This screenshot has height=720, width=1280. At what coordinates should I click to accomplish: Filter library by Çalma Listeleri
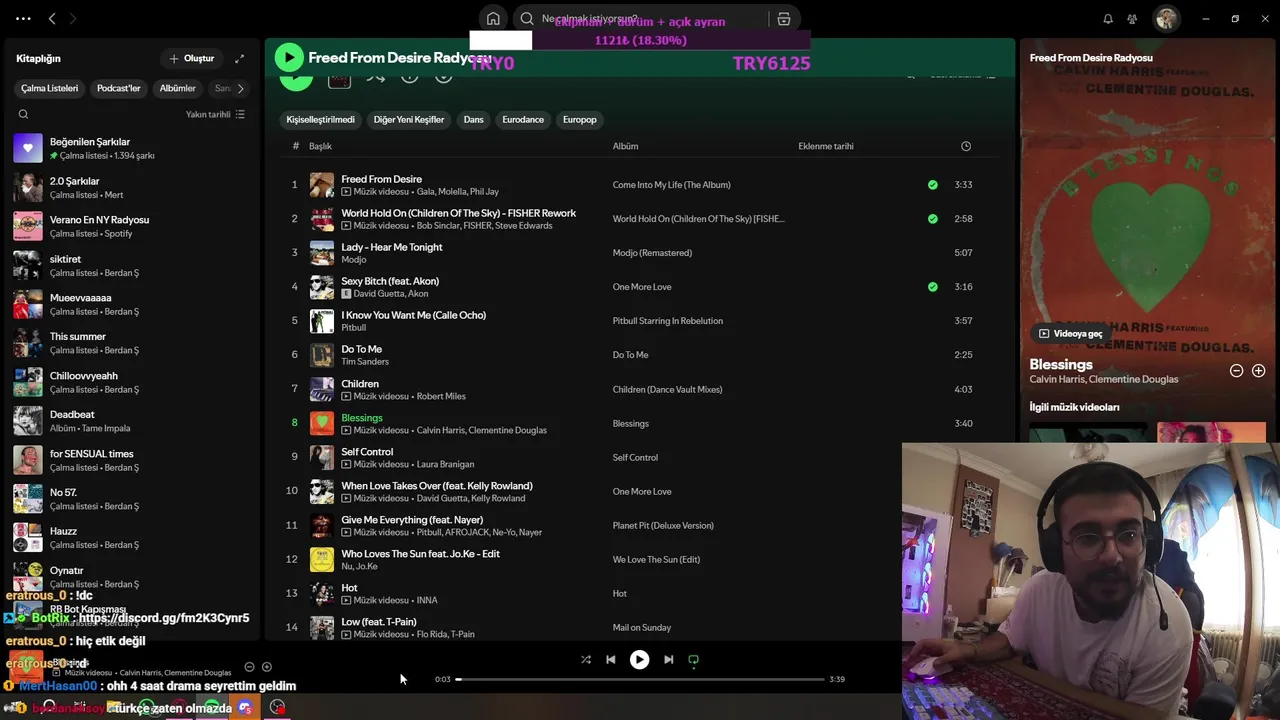point(50,89)
